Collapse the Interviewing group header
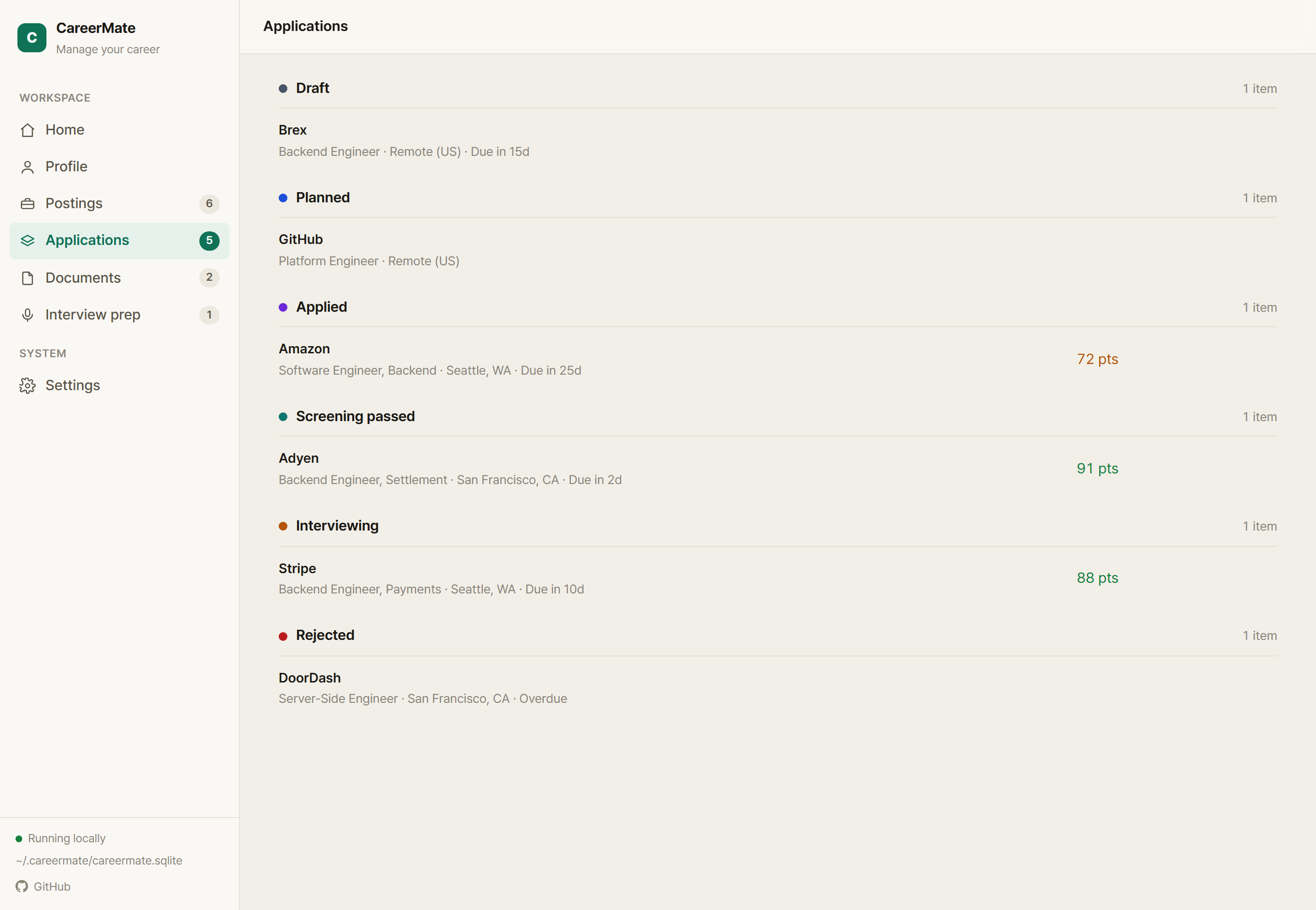This screenshot has width=1316, height=910. 778,526
